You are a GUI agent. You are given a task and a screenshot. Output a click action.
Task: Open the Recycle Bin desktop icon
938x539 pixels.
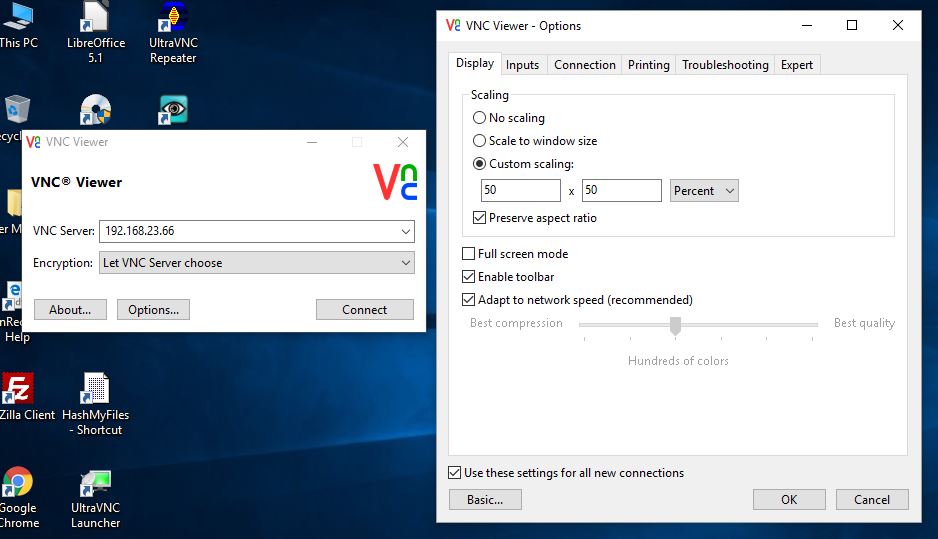click(x=17, y=111)
